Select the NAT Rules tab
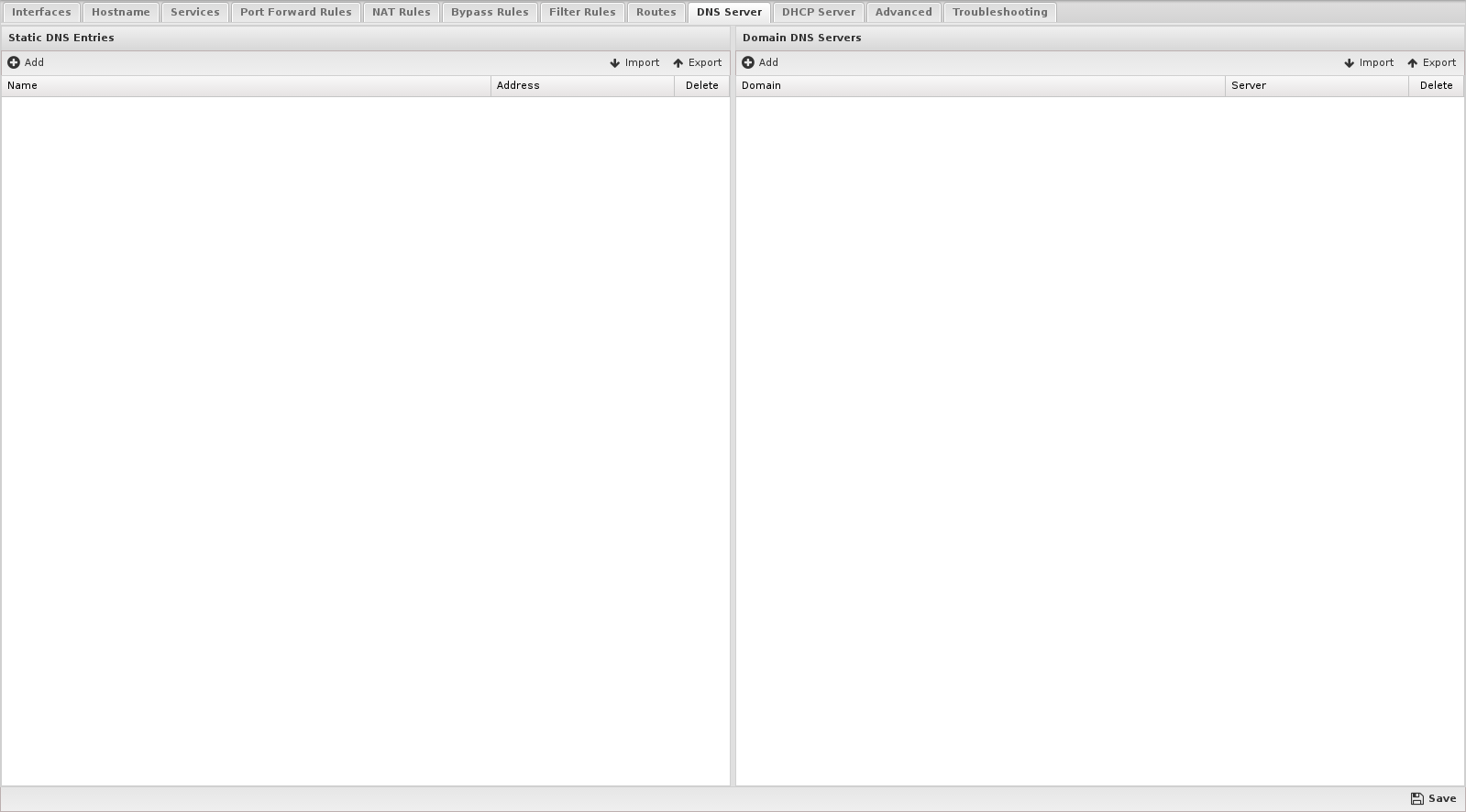 coord(402,12)
